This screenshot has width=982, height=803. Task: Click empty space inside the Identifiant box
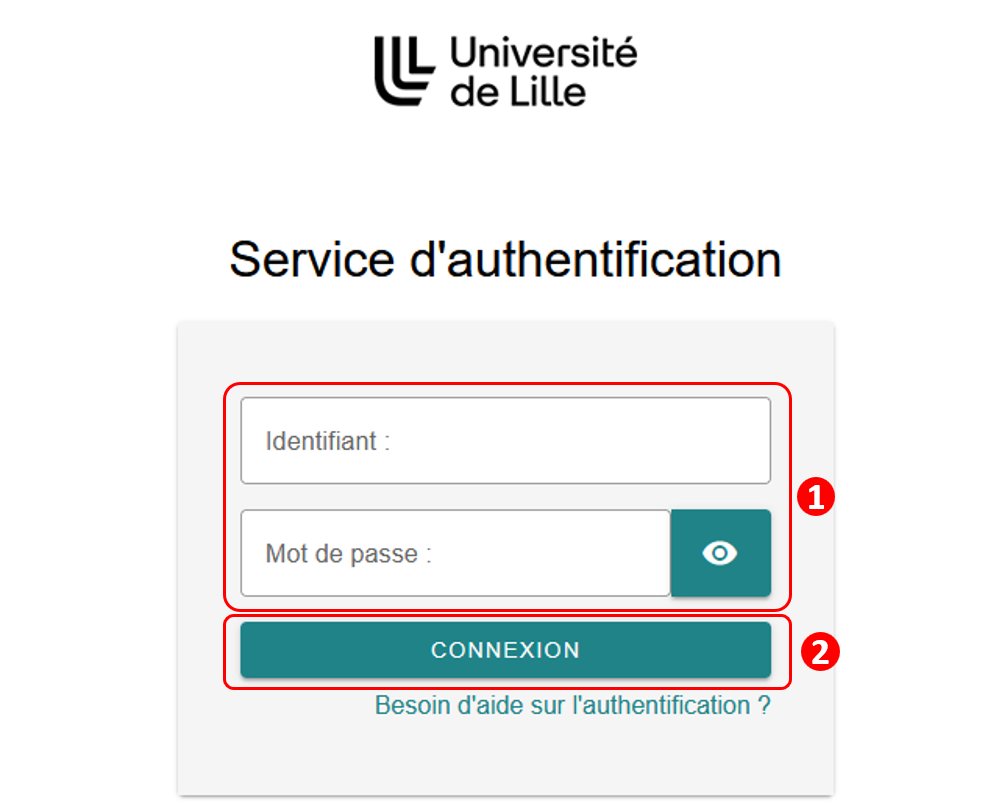click(582, 440)
